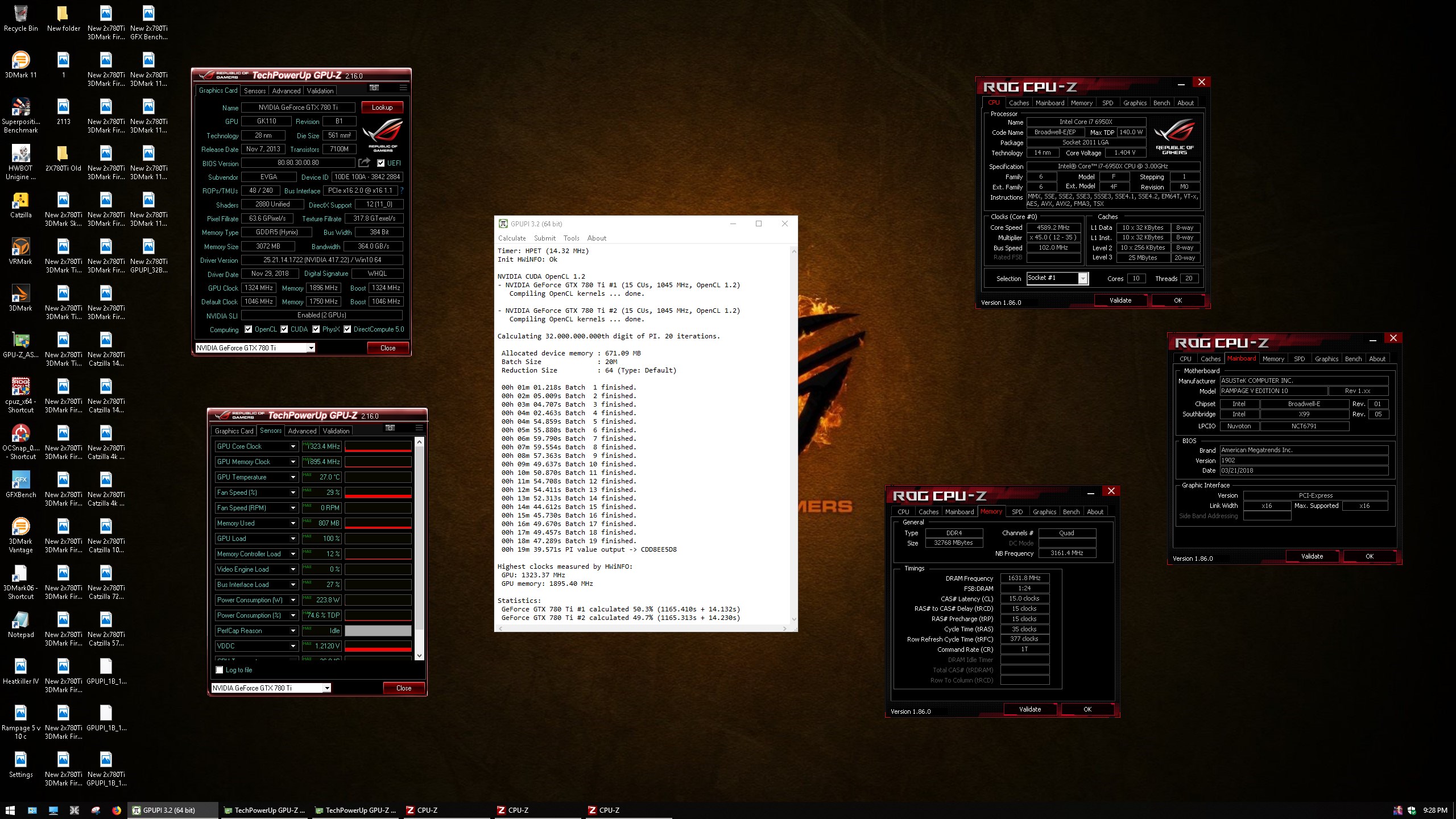Open cpuz_x64 Shortcut desktop icon
The height and width of the screenshot is (819, 1456).
pos(21,395)
